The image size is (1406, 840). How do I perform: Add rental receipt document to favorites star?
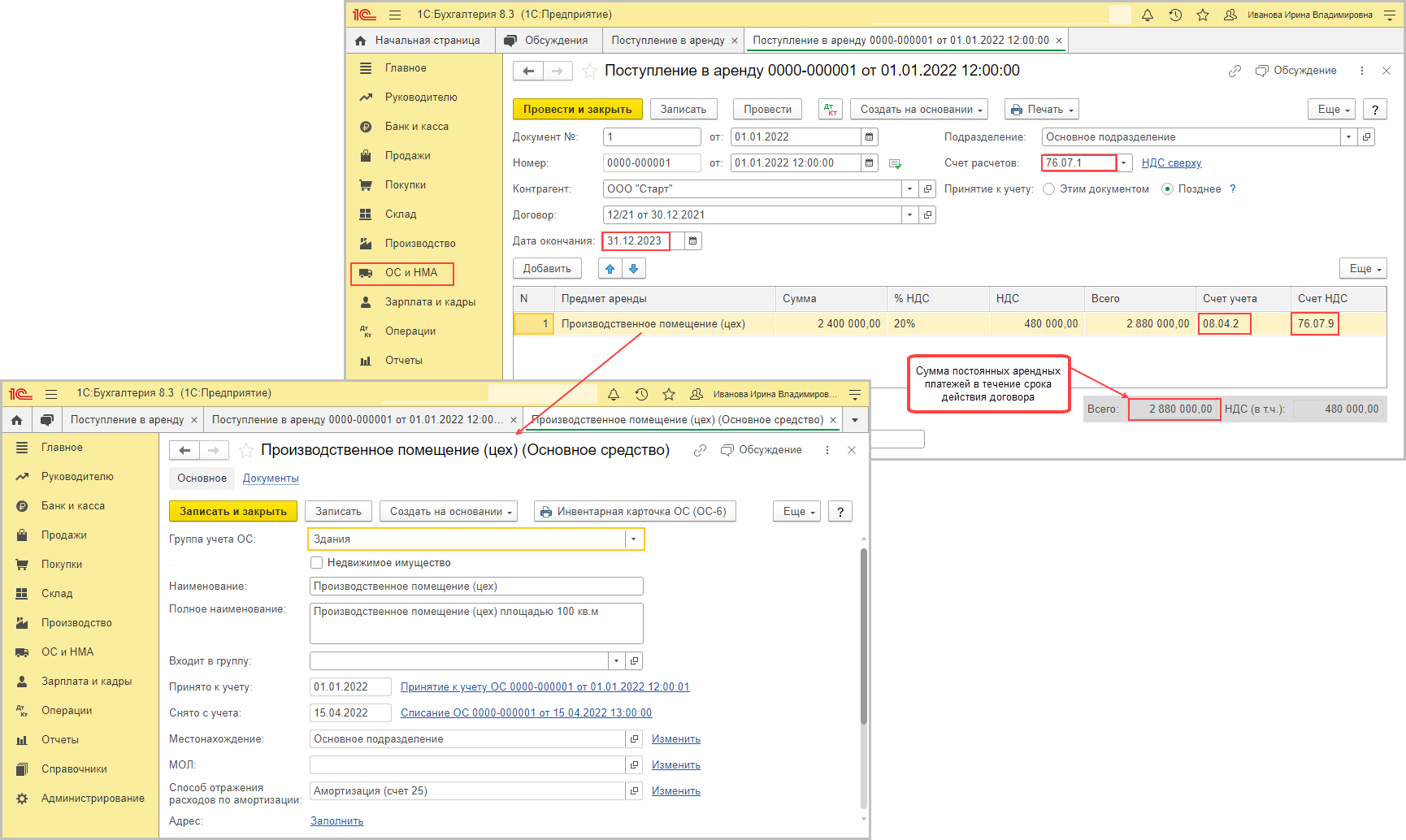tap(590, 71)
